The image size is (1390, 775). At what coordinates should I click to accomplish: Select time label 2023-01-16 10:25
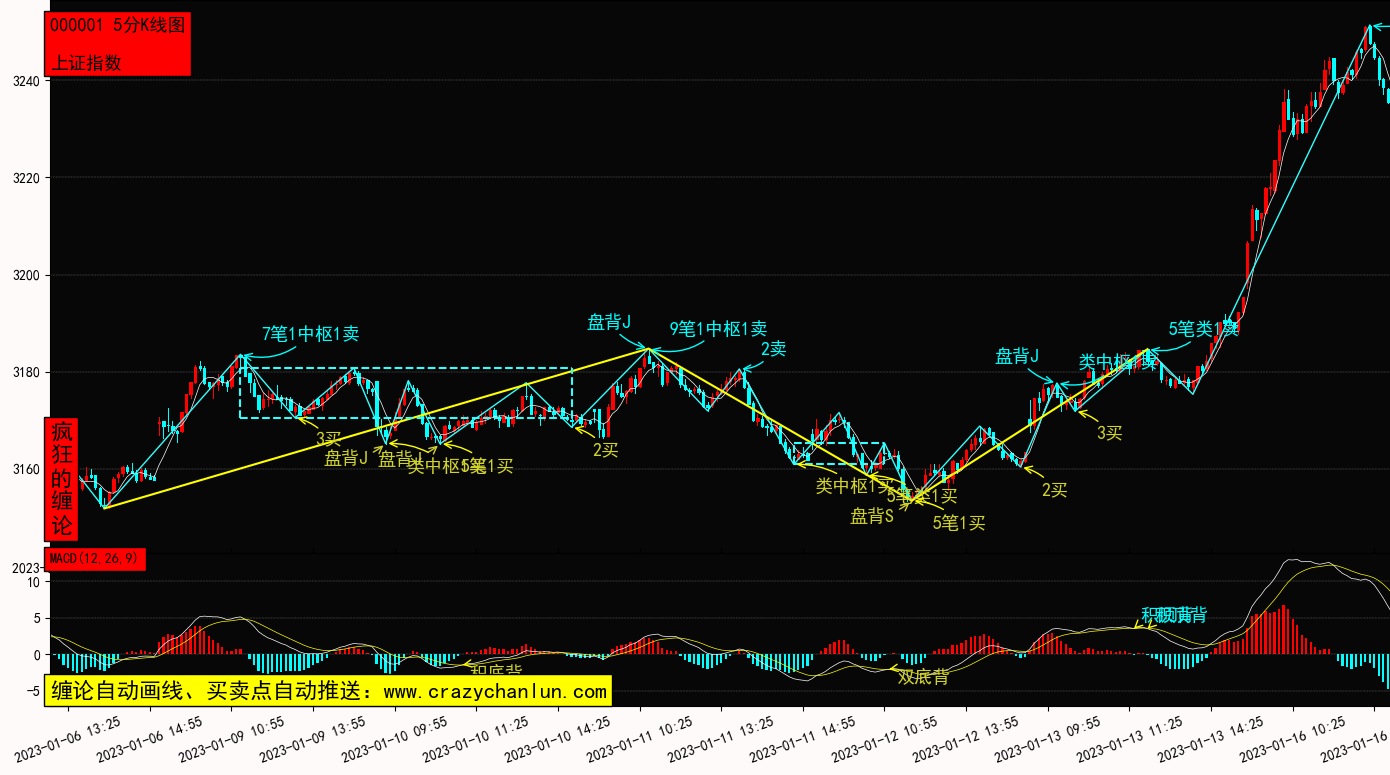pos(1294,738)
